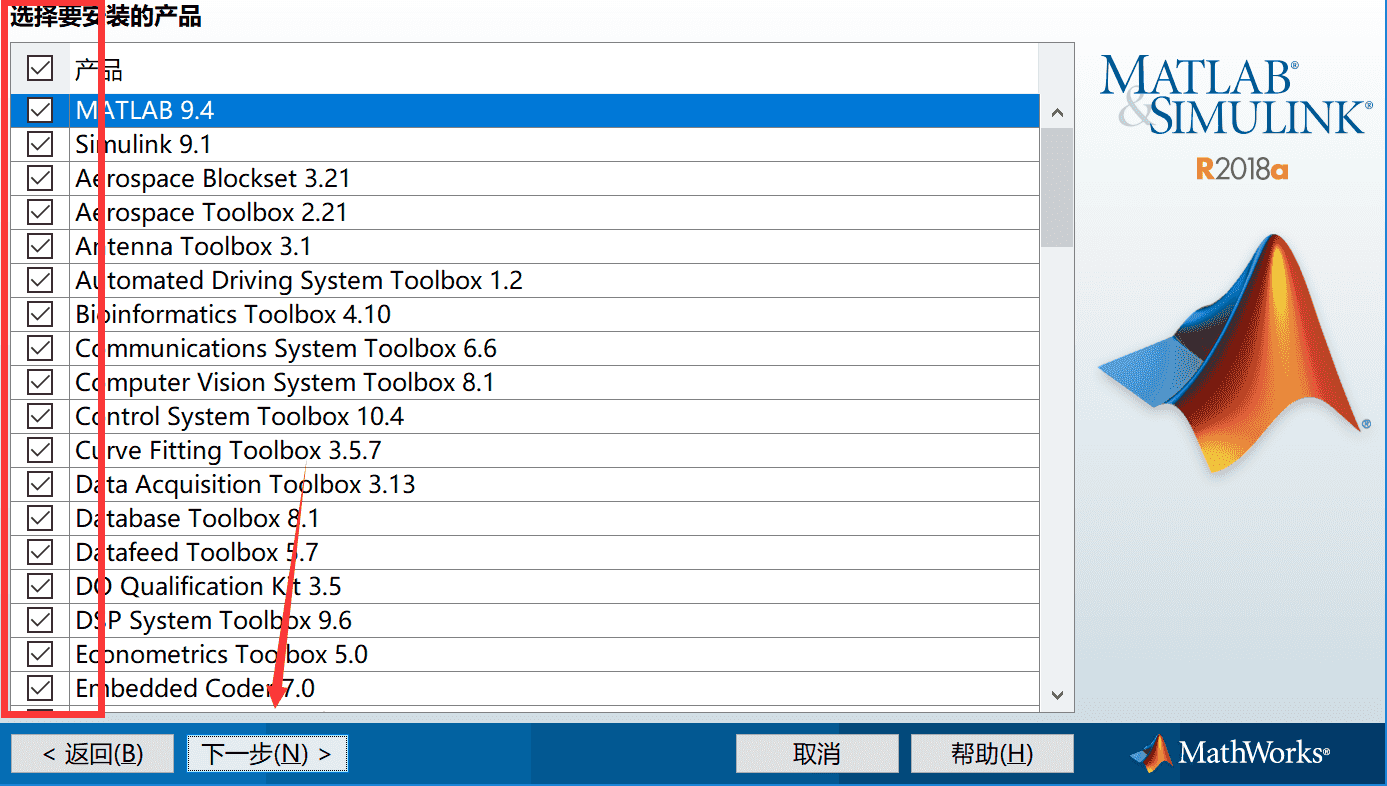The image size is (1387, 786).
Task: Highlight Communications System Toolbox 6.6 name
Action: [x=286, y=348]
